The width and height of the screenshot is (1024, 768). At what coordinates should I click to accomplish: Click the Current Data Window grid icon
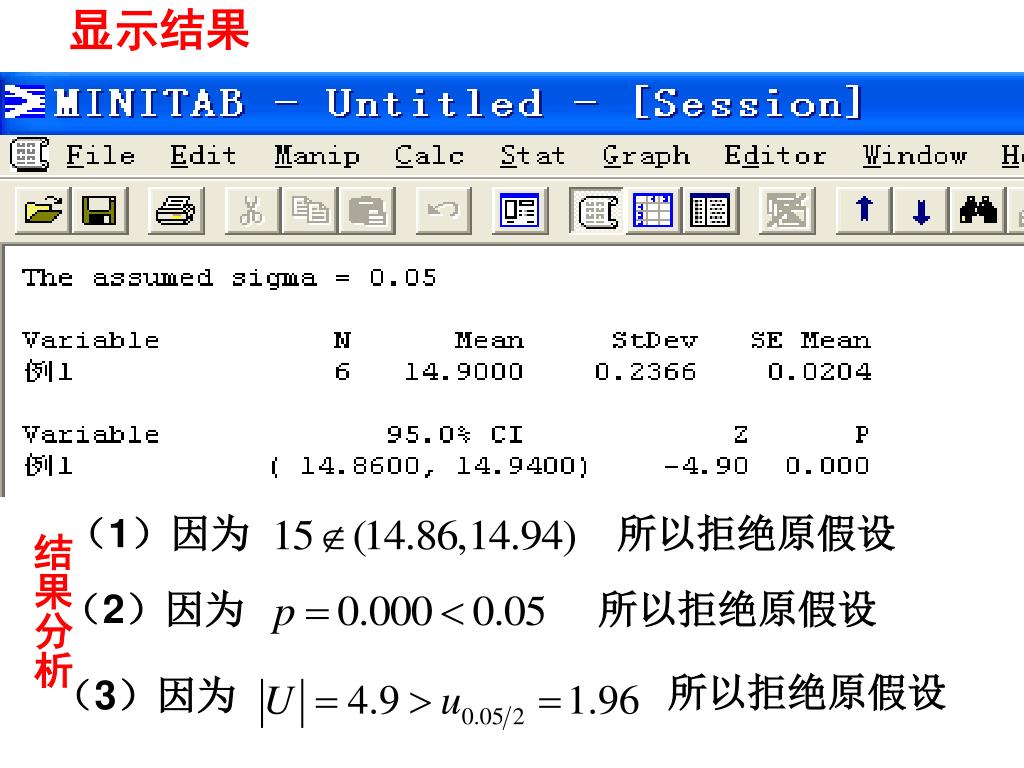point(653,210)
